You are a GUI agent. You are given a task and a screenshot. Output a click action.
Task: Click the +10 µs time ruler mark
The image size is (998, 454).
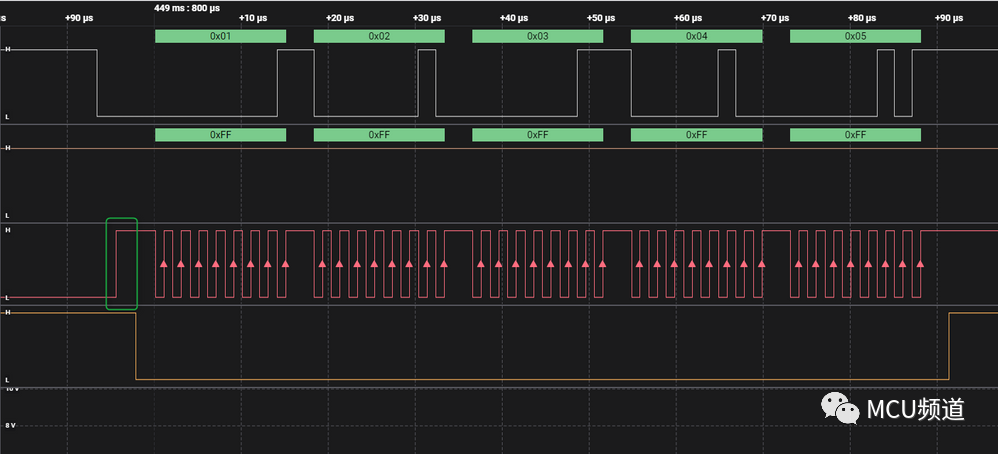click(x=253, y=18)
